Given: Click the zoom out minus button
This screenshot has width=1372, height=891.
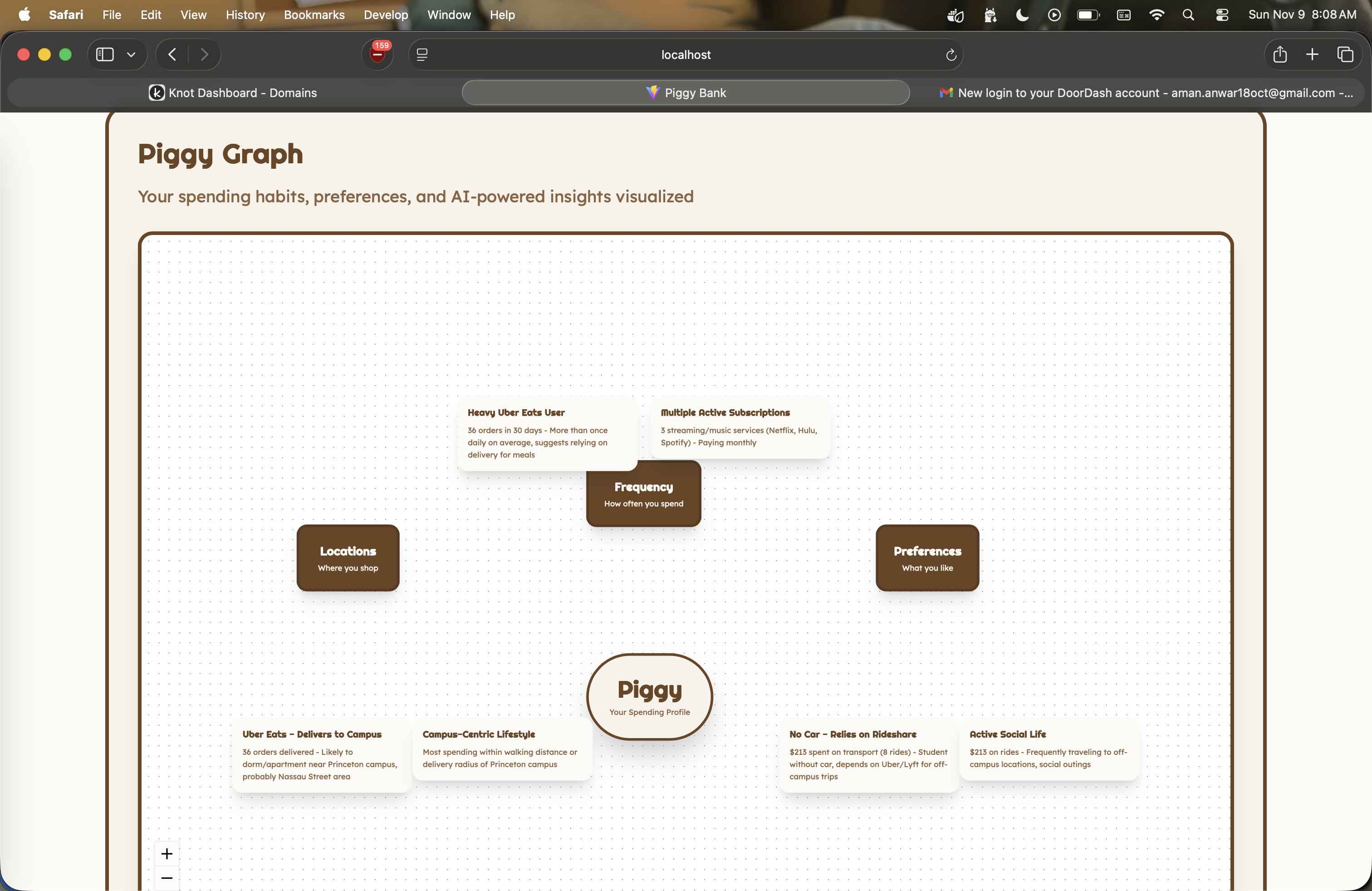Looking at the screenshot, I should coord(167,878).
